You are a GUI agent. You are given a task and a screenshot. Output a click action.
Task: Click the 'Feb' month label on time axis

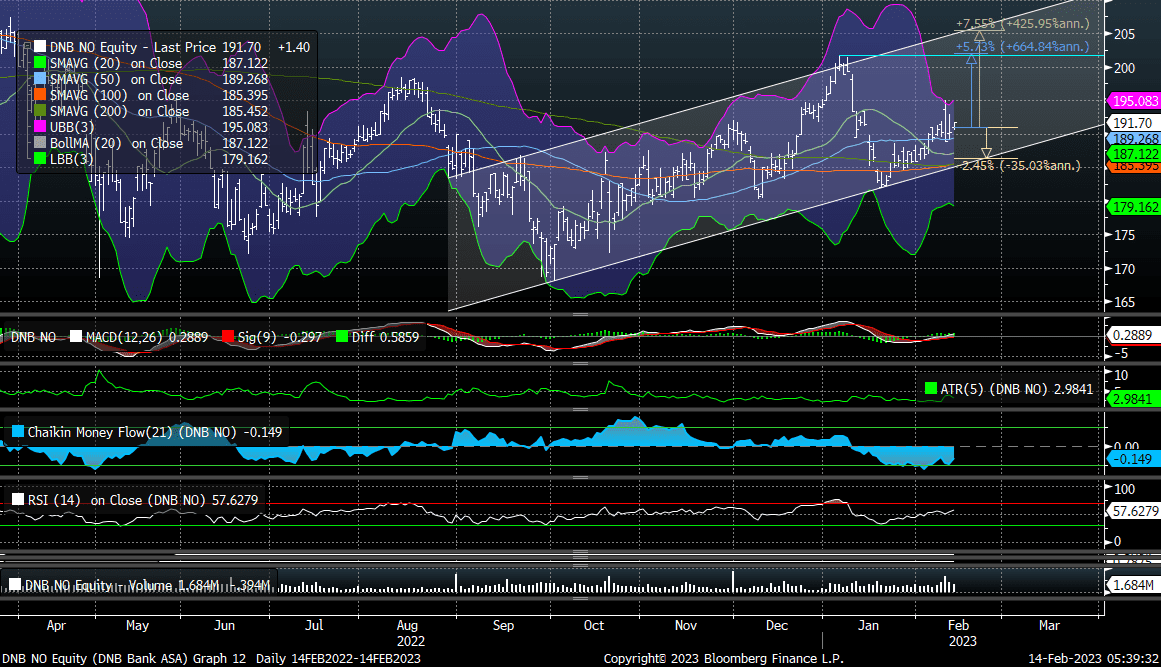[x=958, y=626]
